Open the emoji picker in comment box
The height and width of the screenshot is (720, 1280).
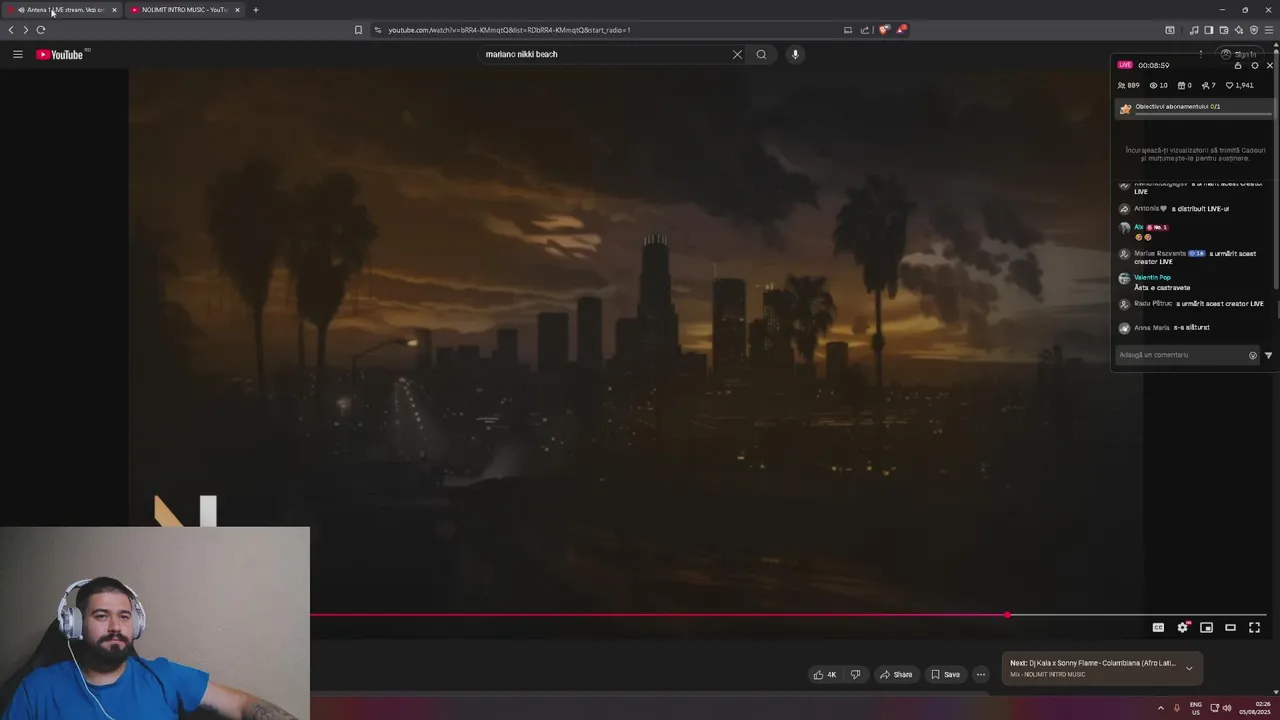tap(1253, 355)
